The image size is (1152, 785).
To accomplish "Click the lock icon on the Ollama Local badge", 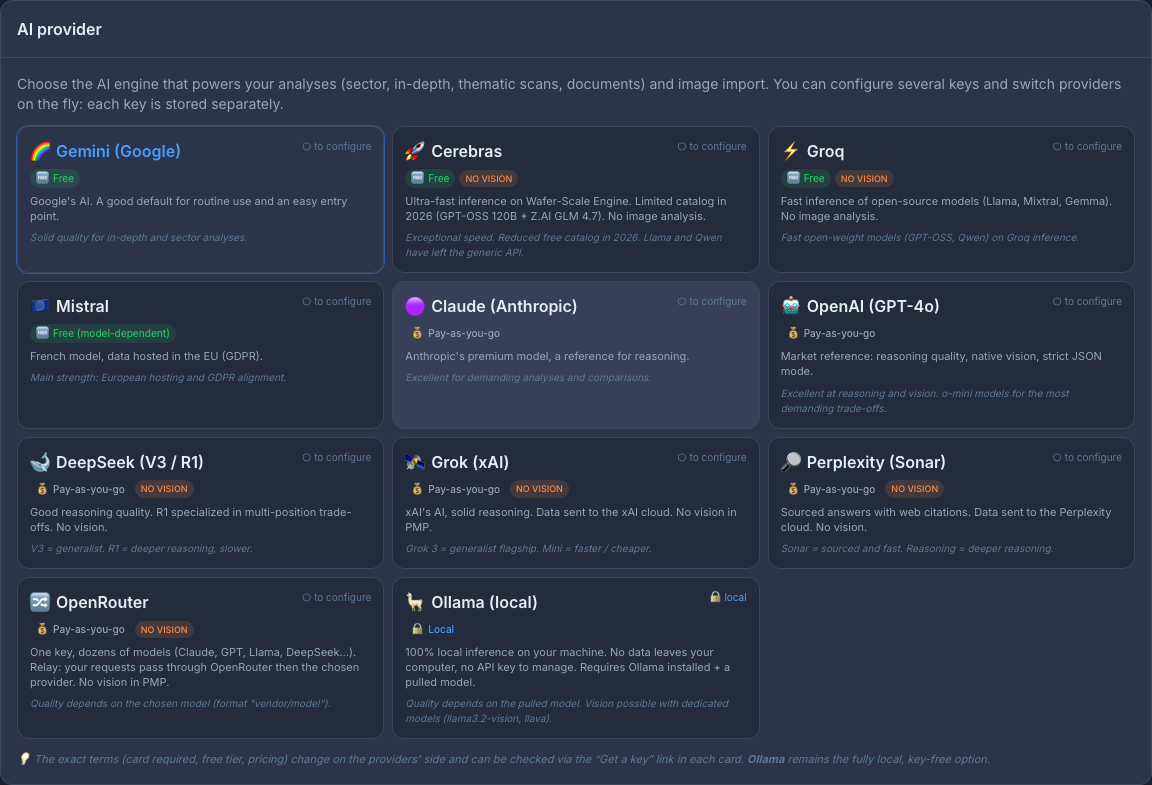I will [x=417, y=629].
